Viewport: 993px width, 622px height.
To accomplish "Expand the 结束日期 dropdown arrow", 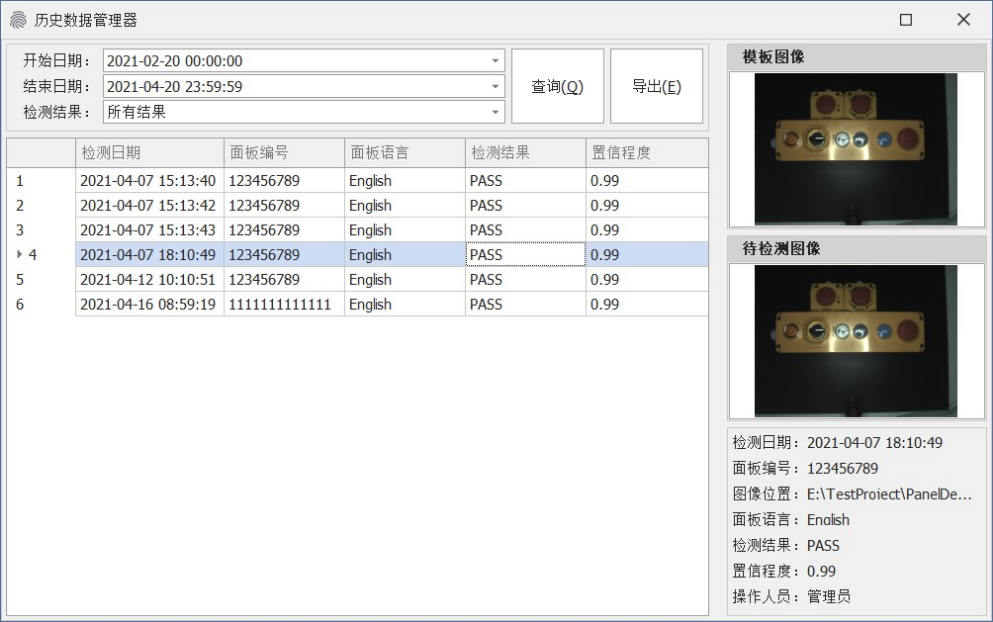I will (x=494, y=87).
